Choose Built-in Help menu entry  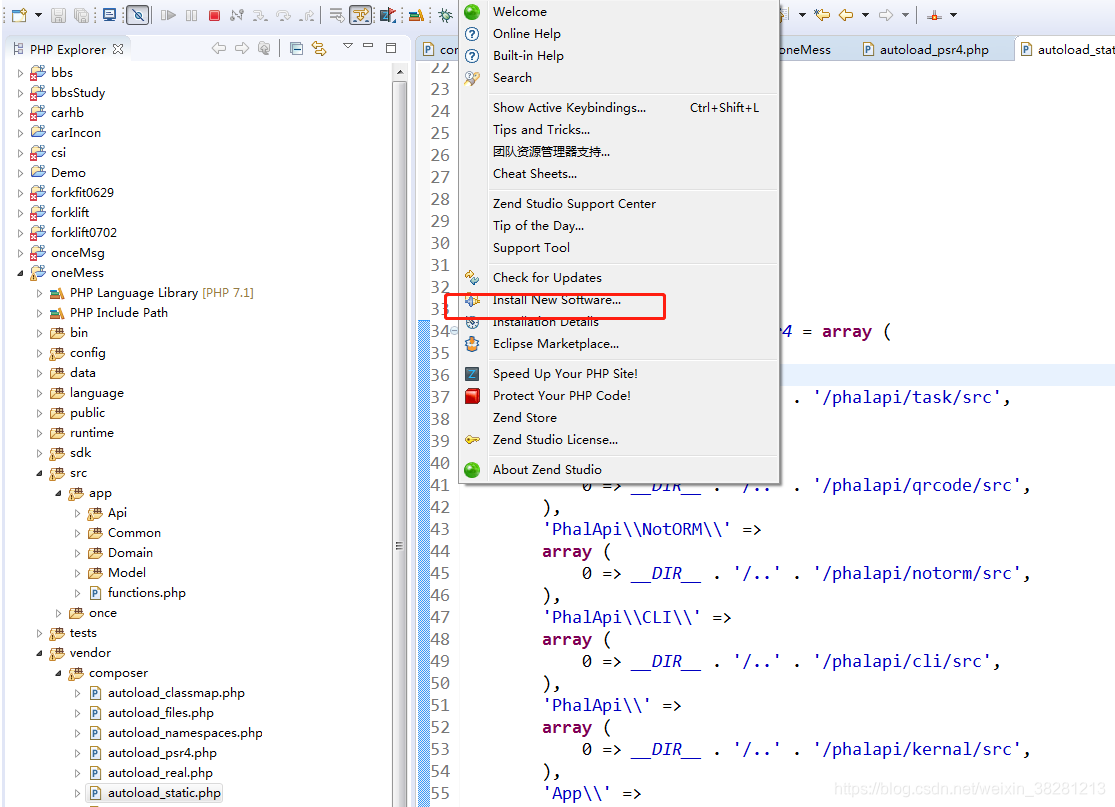619,55
